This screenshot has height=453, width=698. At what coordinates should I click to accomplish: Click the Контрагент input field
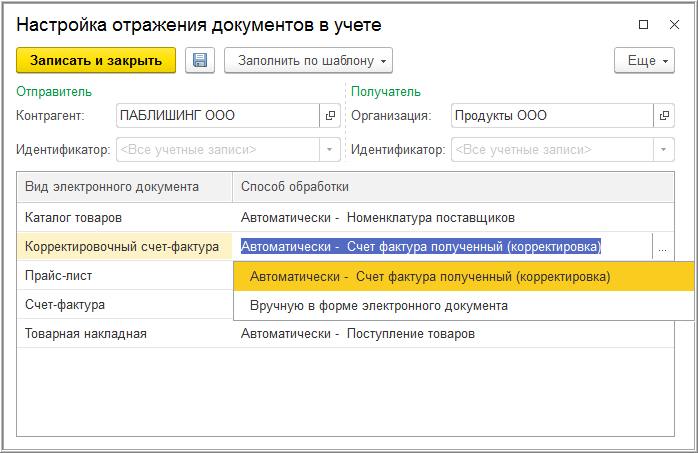[x=217, y=115]
